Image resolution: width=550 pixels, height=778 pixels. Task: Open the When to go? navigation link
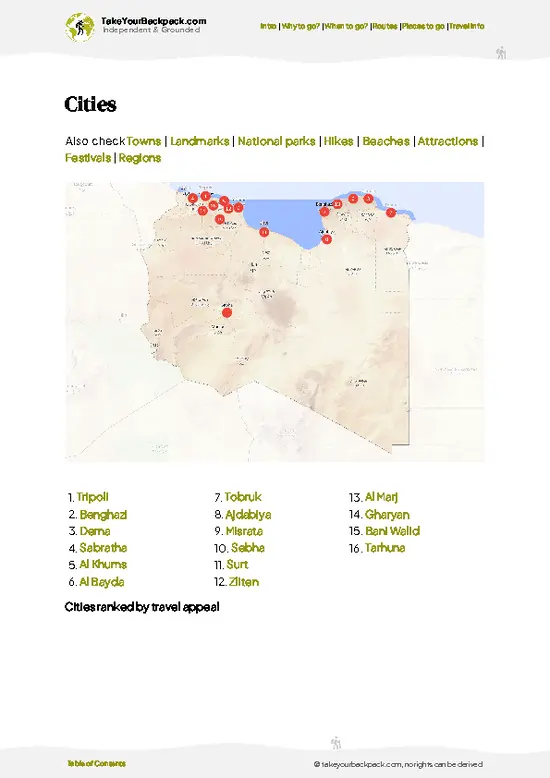[x=346, y=26]
